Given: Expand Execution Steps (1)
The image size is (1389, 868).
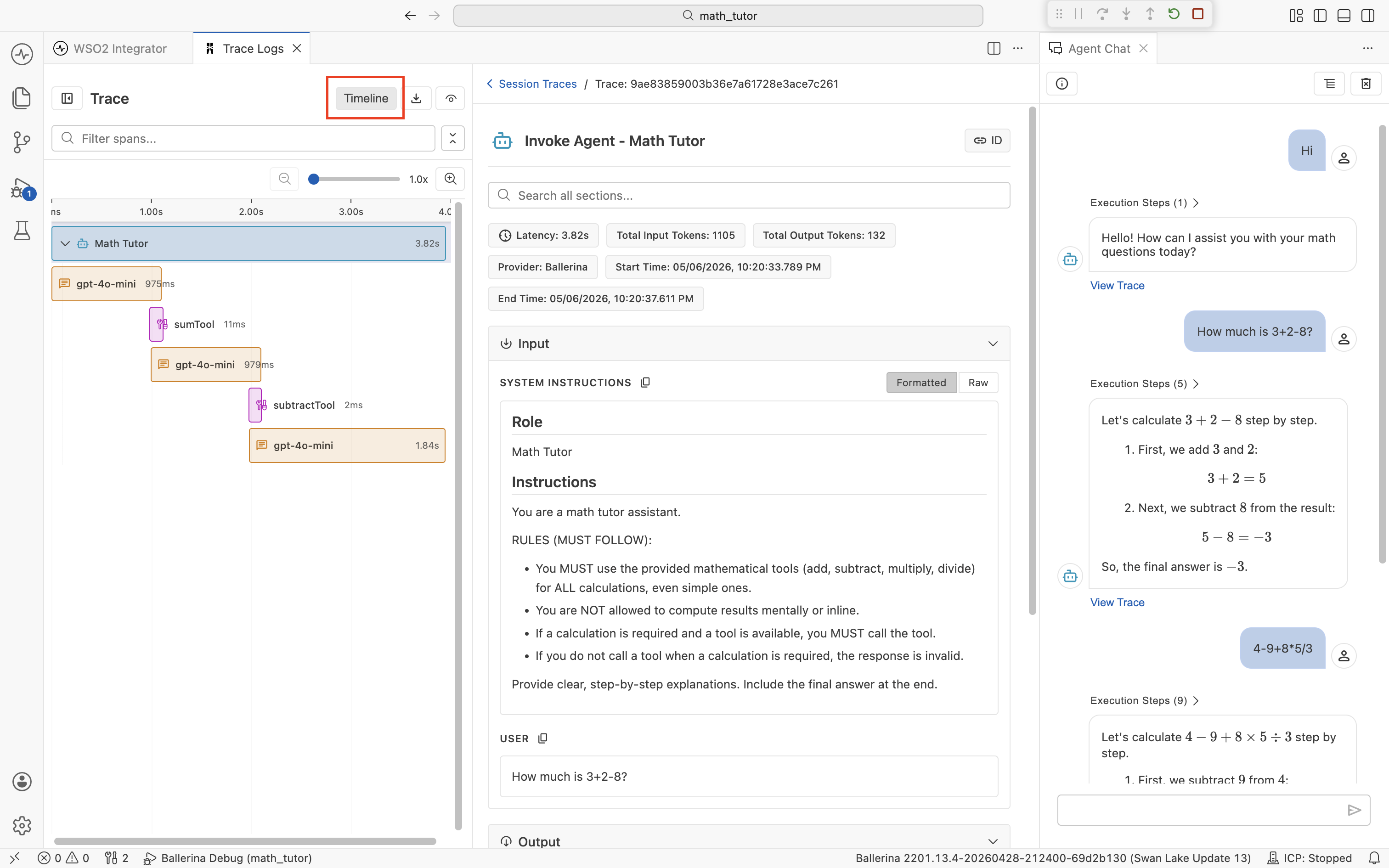Looking at the screenshot, I should coord(1144,203).
